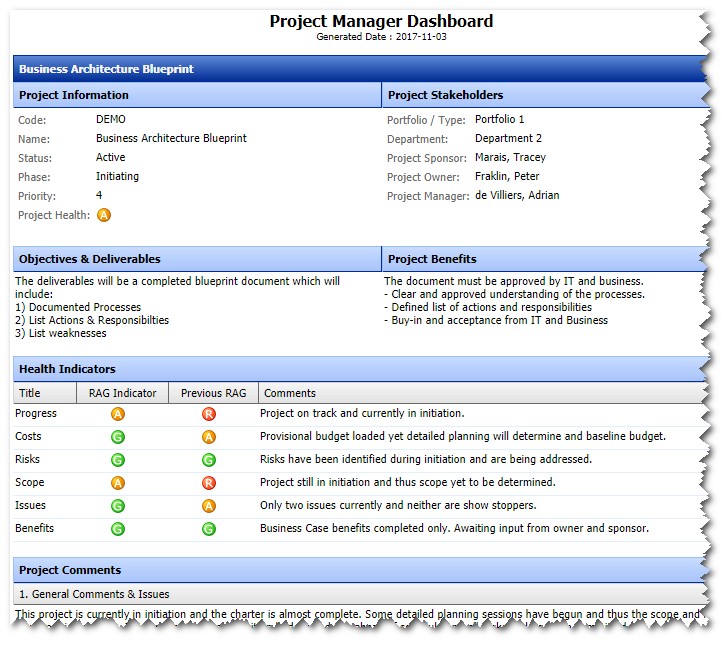728x645 pixels.
Task: Click the '3) List weaknesses' line
Action: click(x=61, y=333)
